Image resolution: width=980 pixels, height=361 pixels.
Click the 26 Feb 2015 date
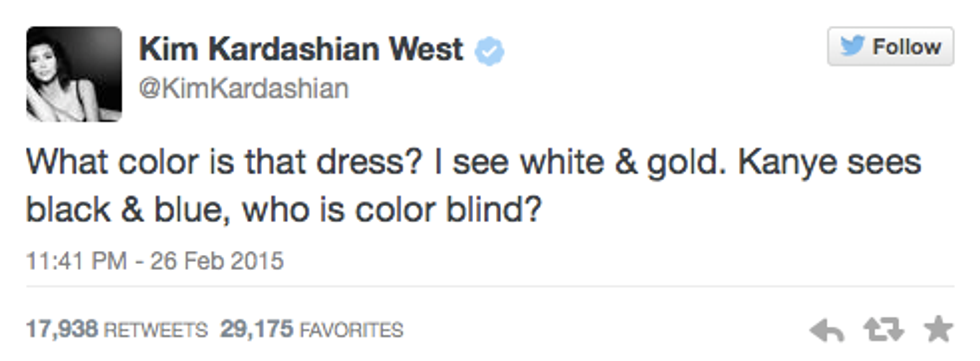click(217, 260)
